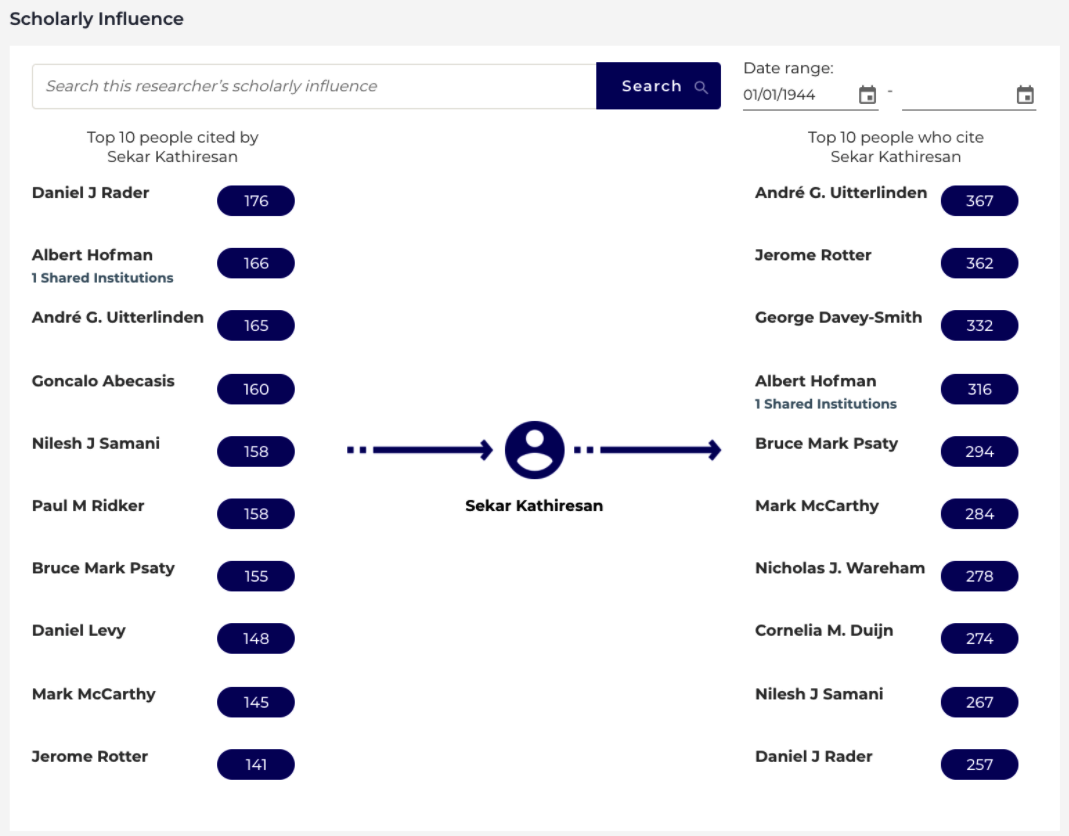Open Bruce Mark Psaty with count 155

click(103, 569)
